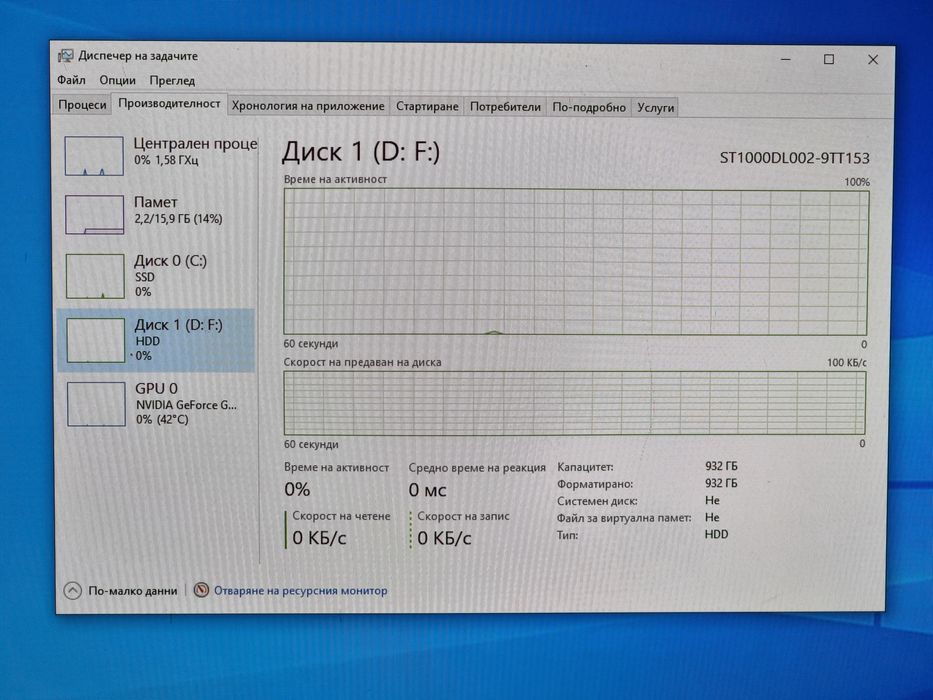Click the Капацитет 932 ГБ value
The width and height of the screenshot is (933, 700).
pyautogui.click(x=721, y=466)
